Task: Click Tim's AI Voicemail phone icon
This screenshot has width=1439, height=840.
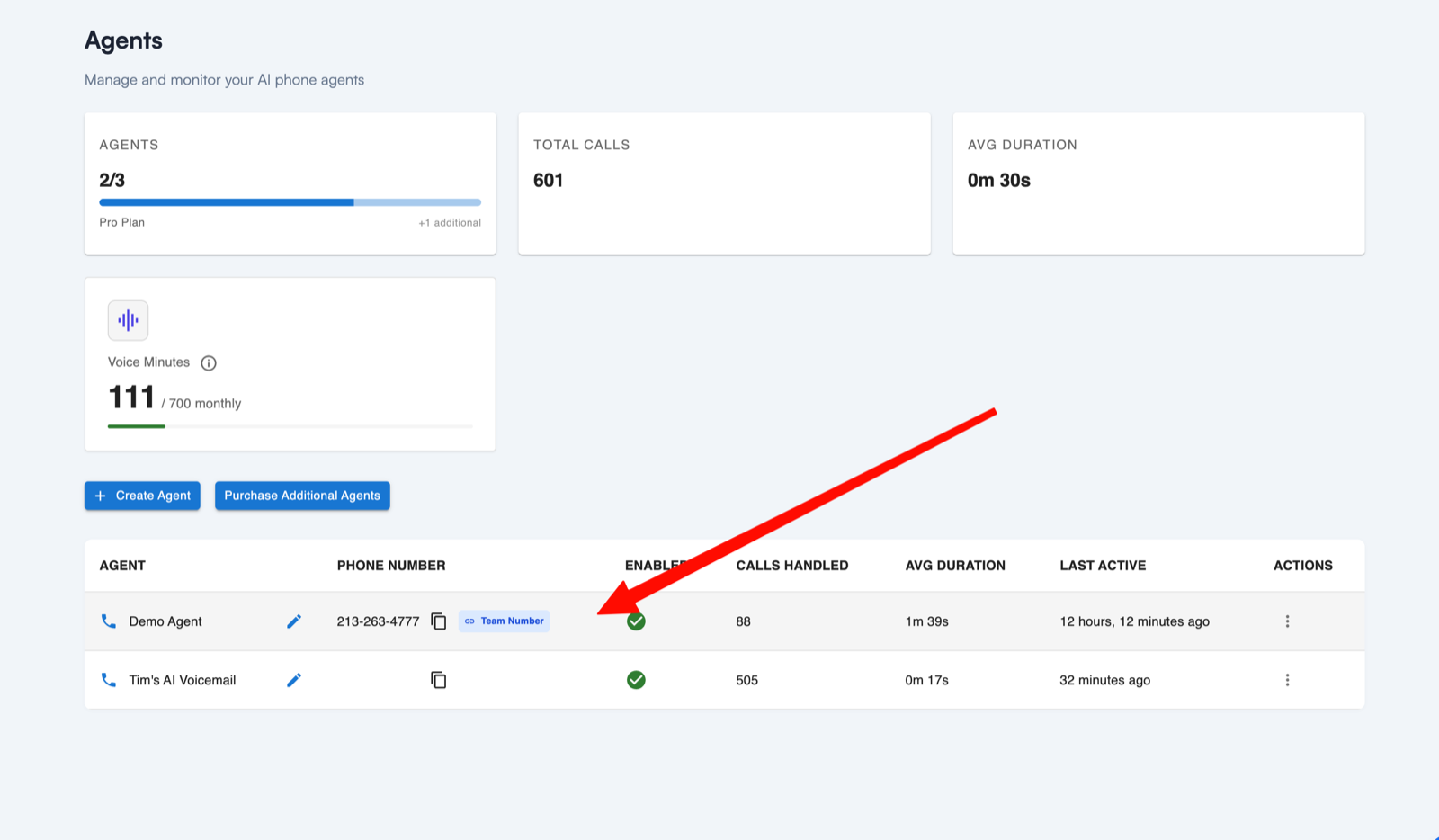Action: tap(109, 680)
